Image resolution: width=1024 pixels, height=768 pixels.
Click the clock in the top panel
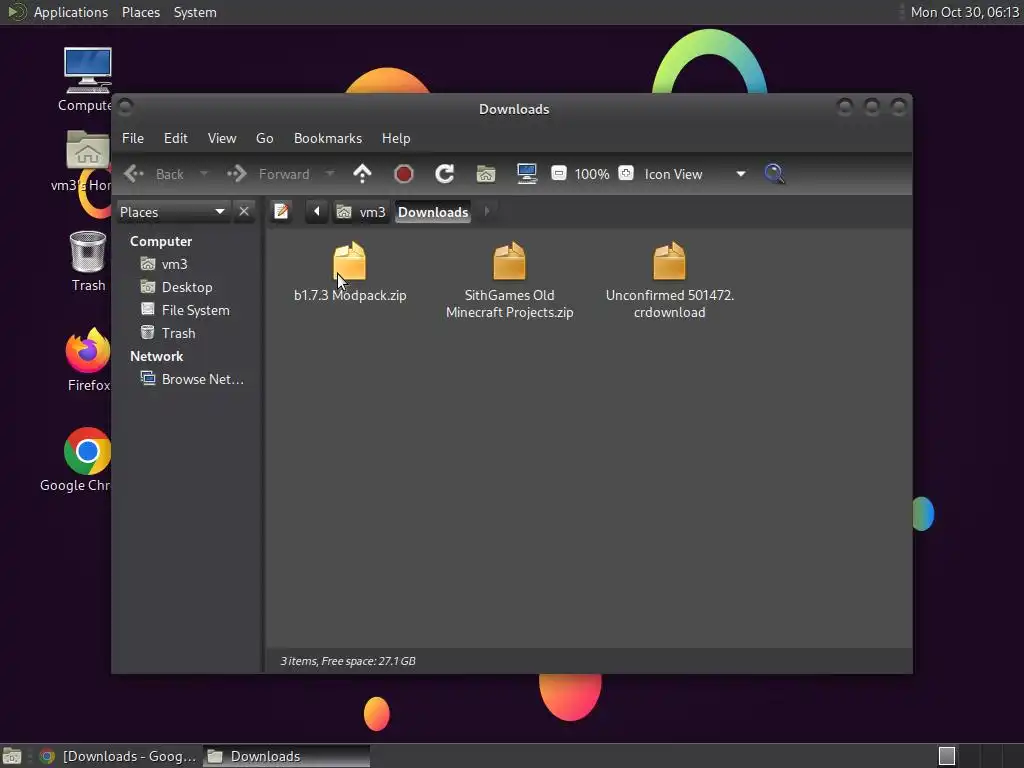pos(965,12)
